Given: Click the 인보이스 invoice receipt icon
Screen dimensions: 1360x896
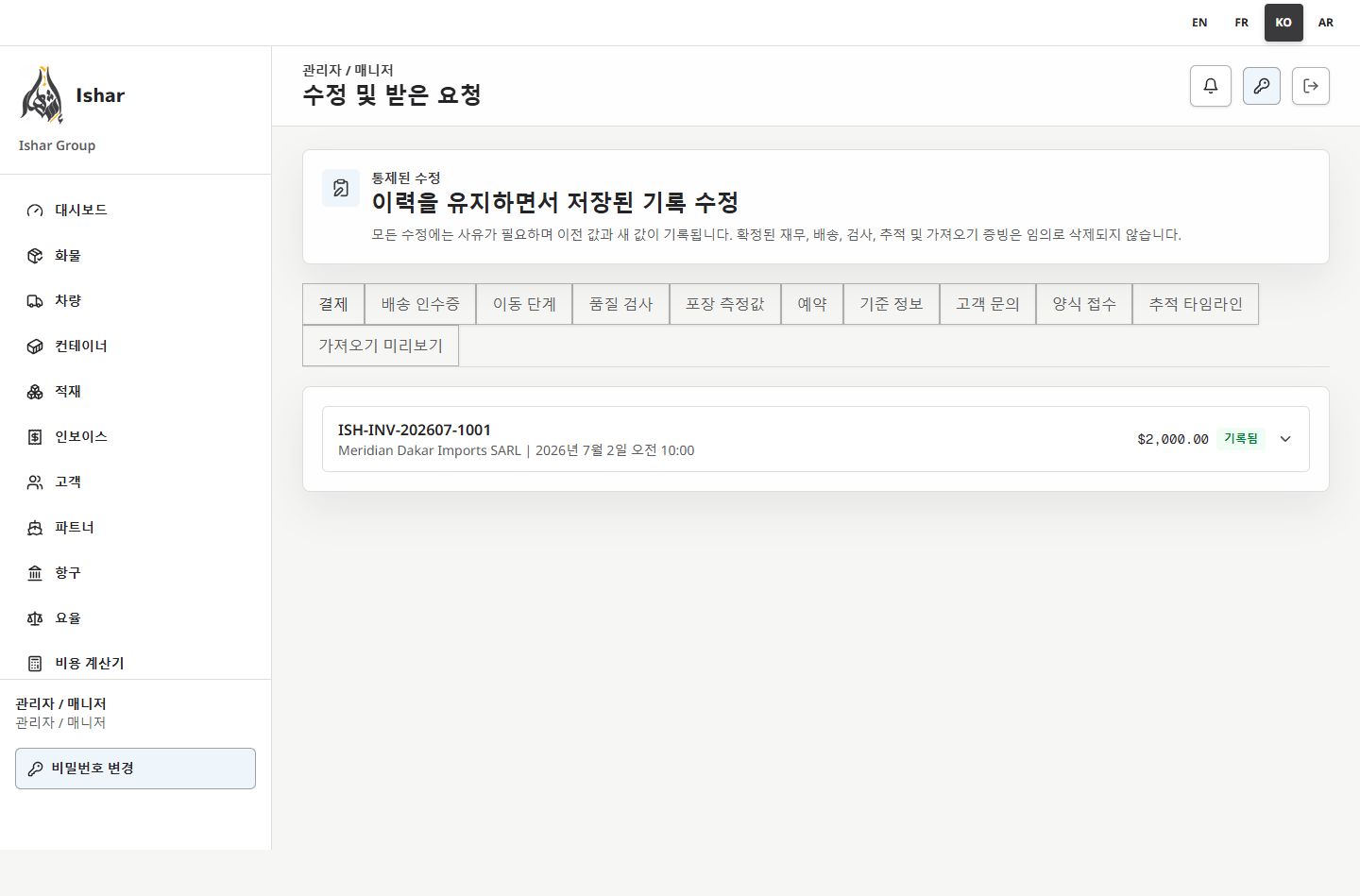Looking at the screenshot, I should (x=35, y=437).
